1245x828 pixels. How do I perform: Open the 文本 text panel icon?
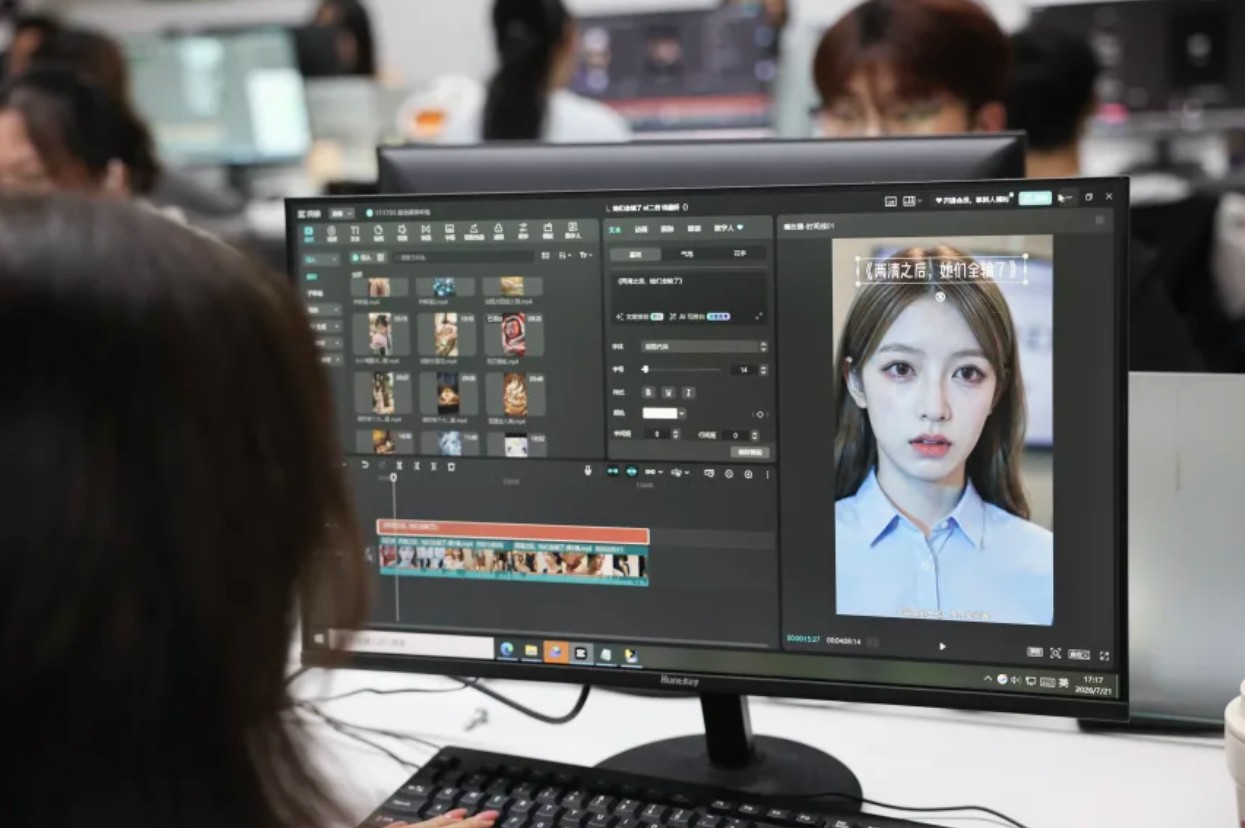(x=354, y=232)
